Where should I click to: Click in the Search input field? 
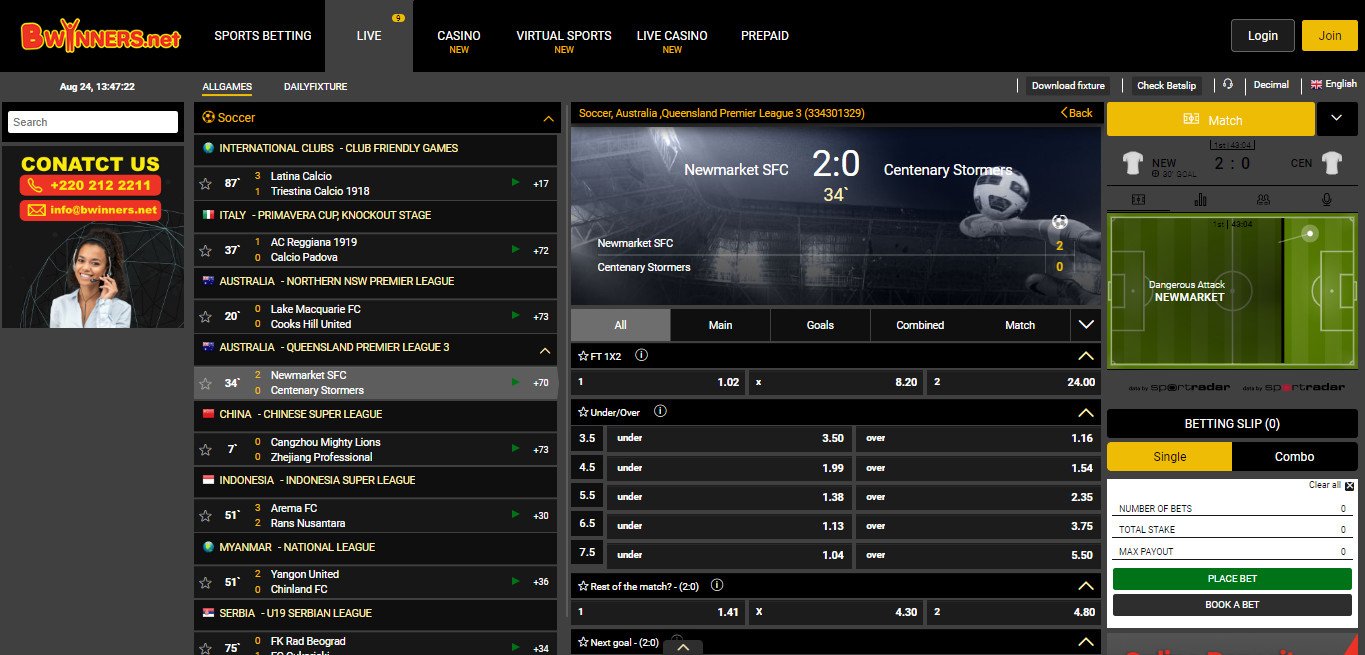pyautogui.click(x=93, y=122)
